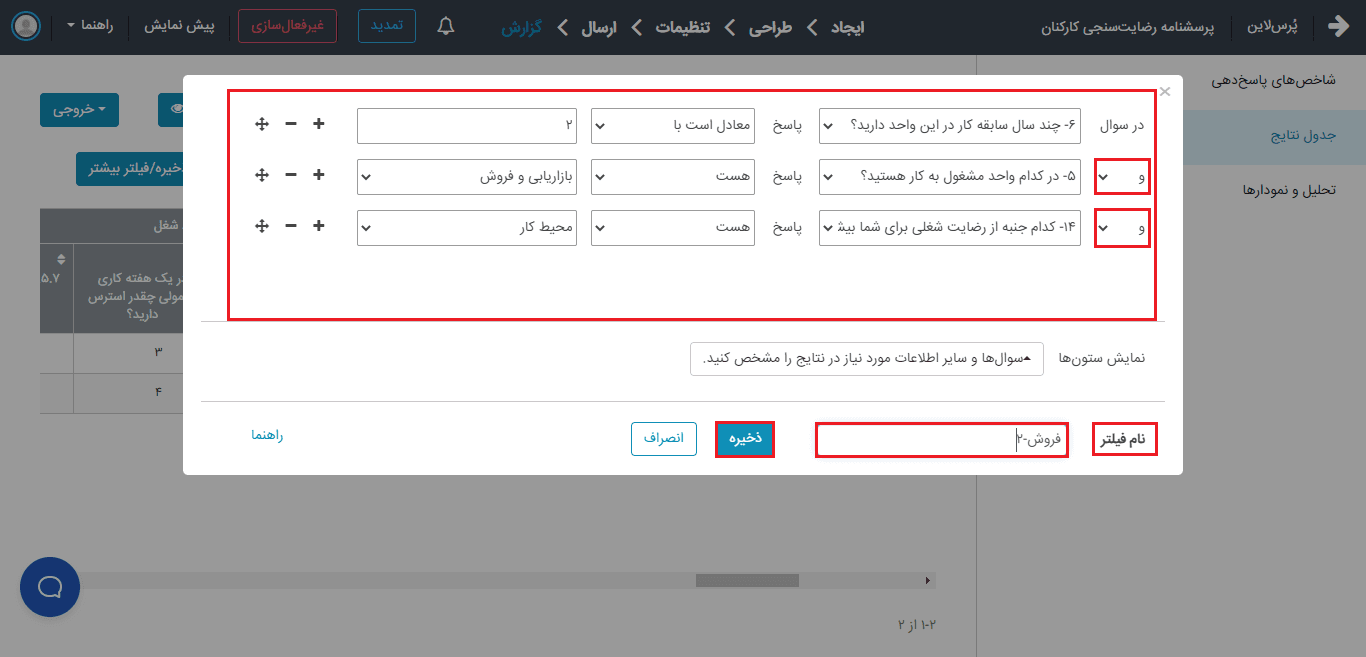The height and width of the screenshot is (657, 1366).
Task: Click the 'راهنما' help link in dialog
Action: coord(267,436)
